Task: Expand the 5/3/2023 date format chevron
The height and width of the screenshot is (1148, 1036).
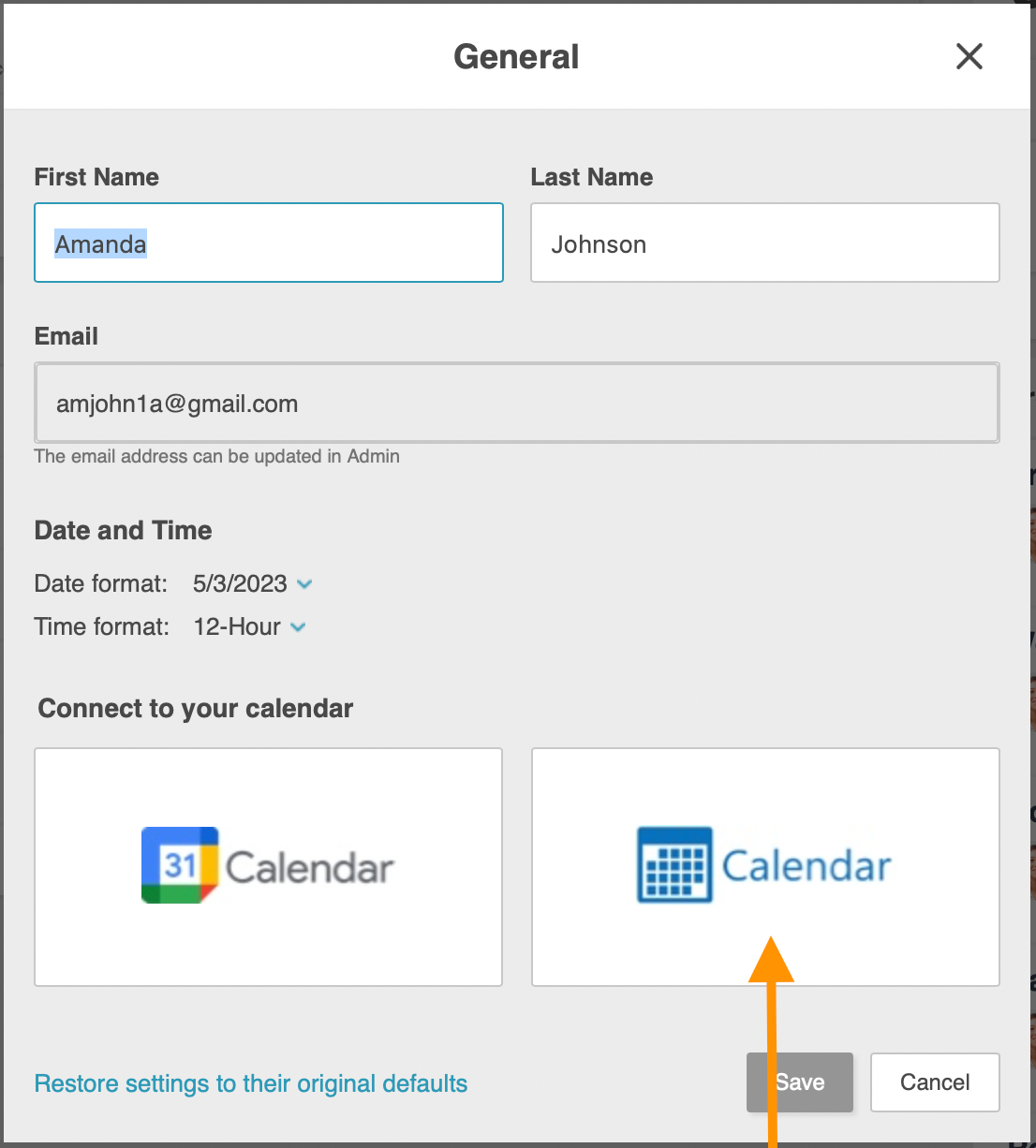Action: 303,583
